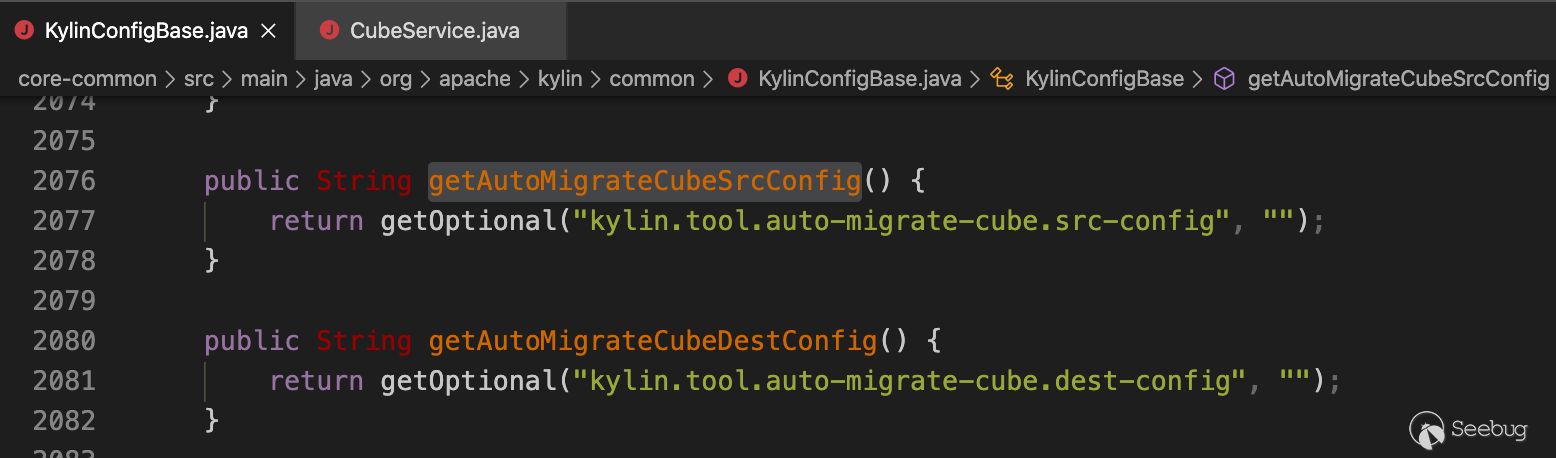1556x458 pixels.
Task: Expand the src breadcrumb segment
Action: coord(199,79)
